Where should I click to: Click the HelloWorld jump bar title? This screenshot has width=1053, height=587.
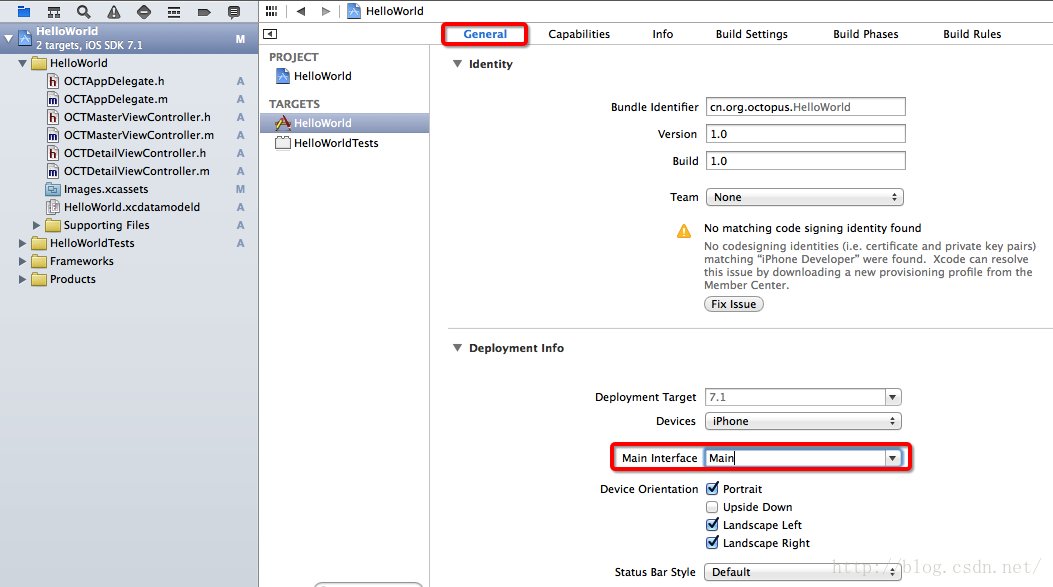394,11
